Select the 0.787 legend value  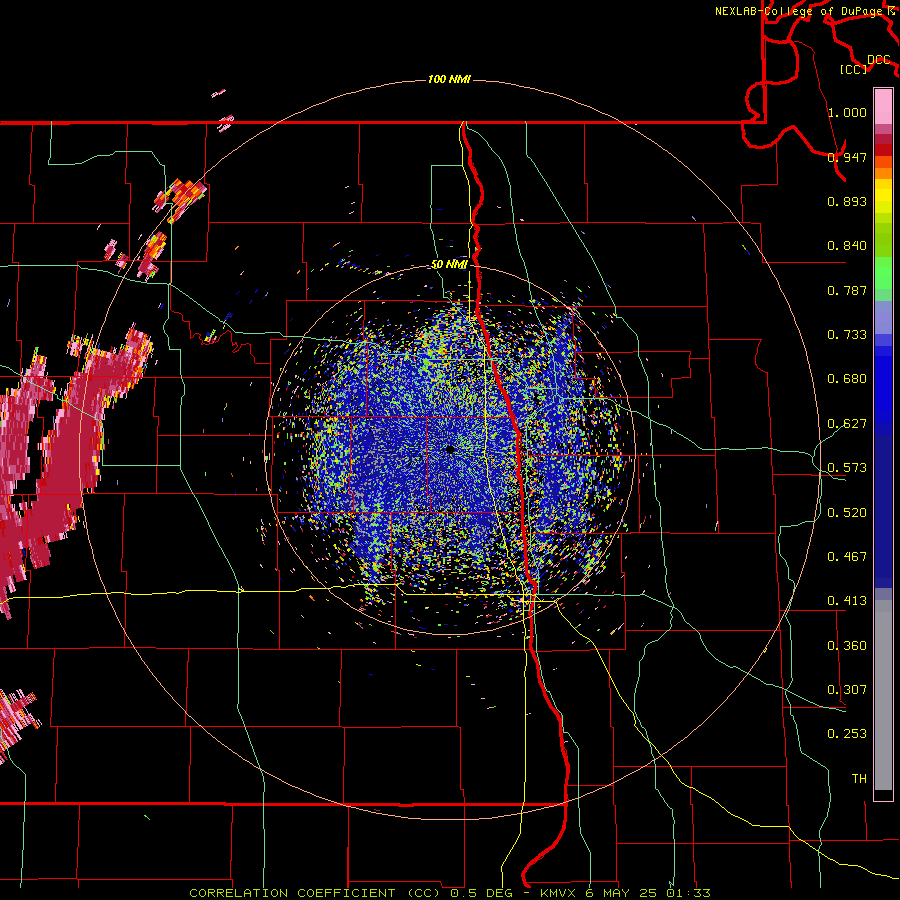[x=847, y=290]
